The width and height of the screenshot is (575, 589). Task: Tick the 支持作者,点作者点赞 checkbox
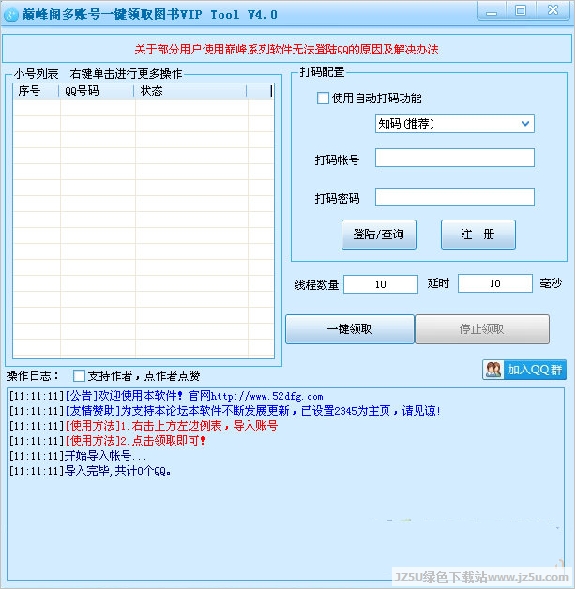[79, 376]
